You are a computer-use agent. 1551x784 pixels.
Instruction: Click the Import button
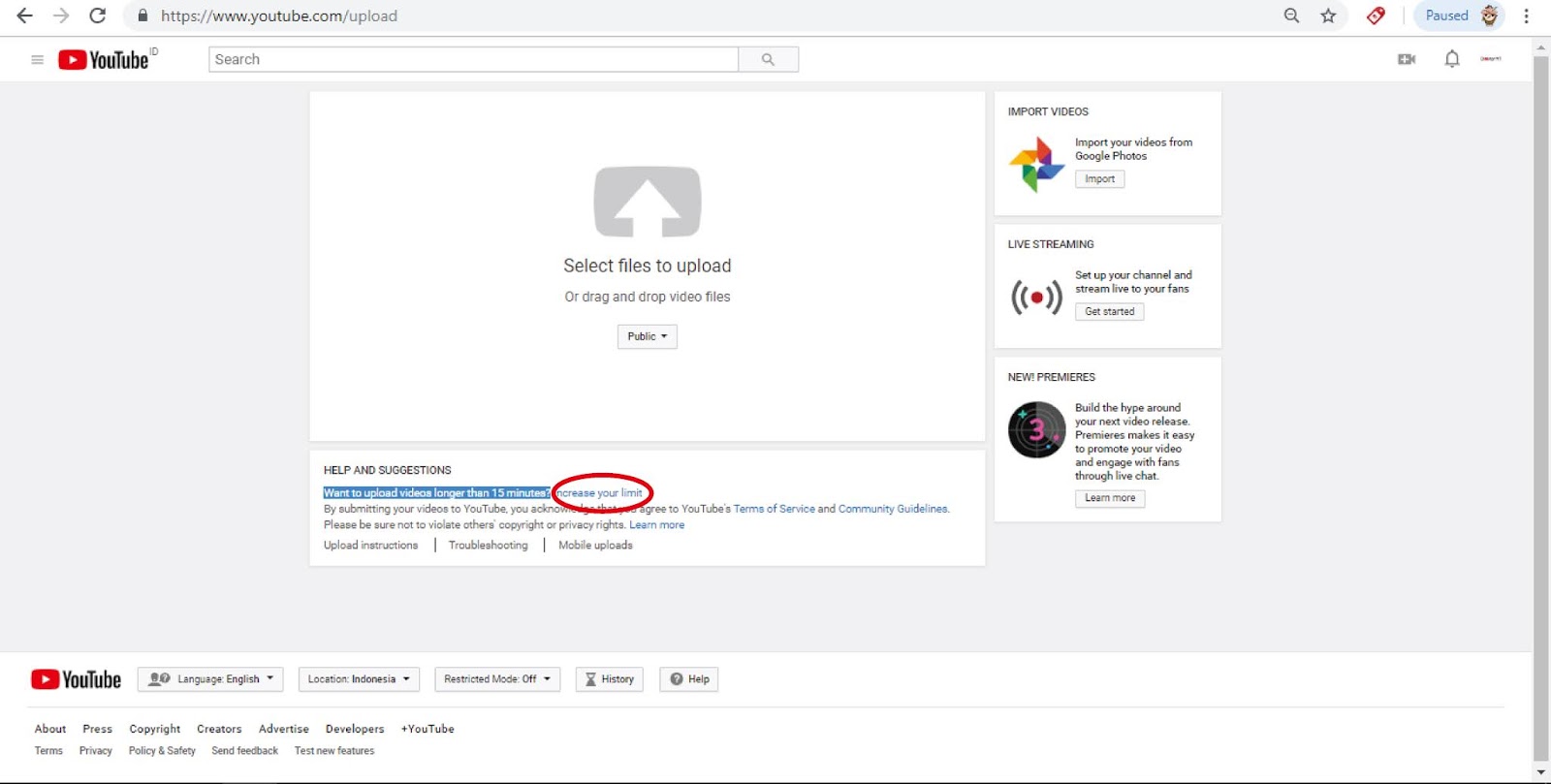click(x=1100, y=179)
